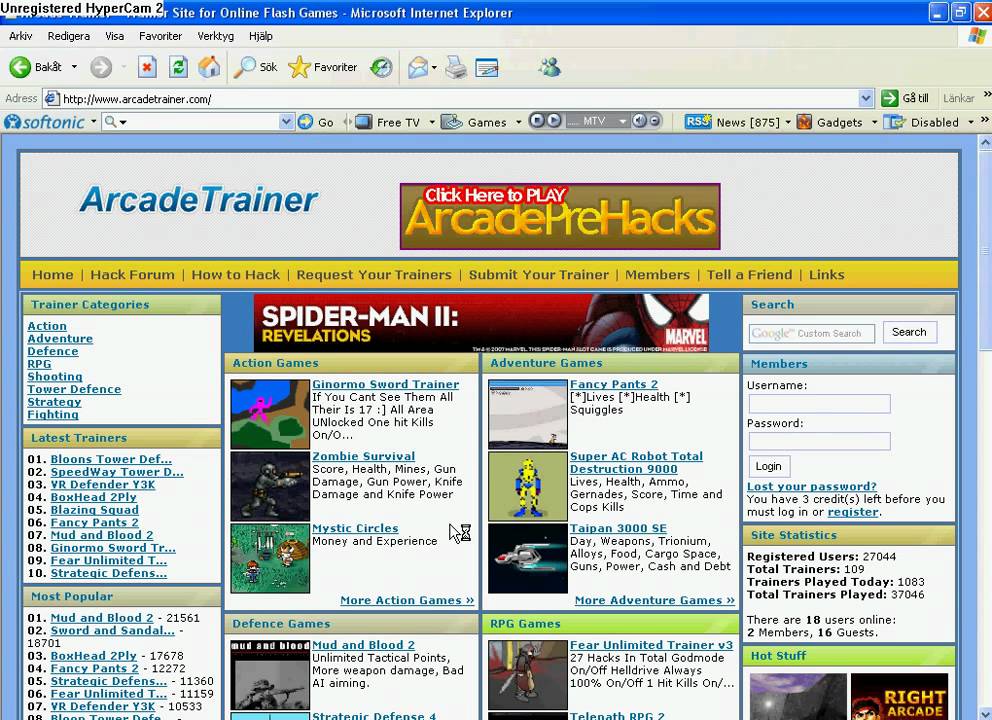The height and width of the screenshot is (720, 992).
Task: Open the MTV station dropdown
Action: [x=623, y=120]
